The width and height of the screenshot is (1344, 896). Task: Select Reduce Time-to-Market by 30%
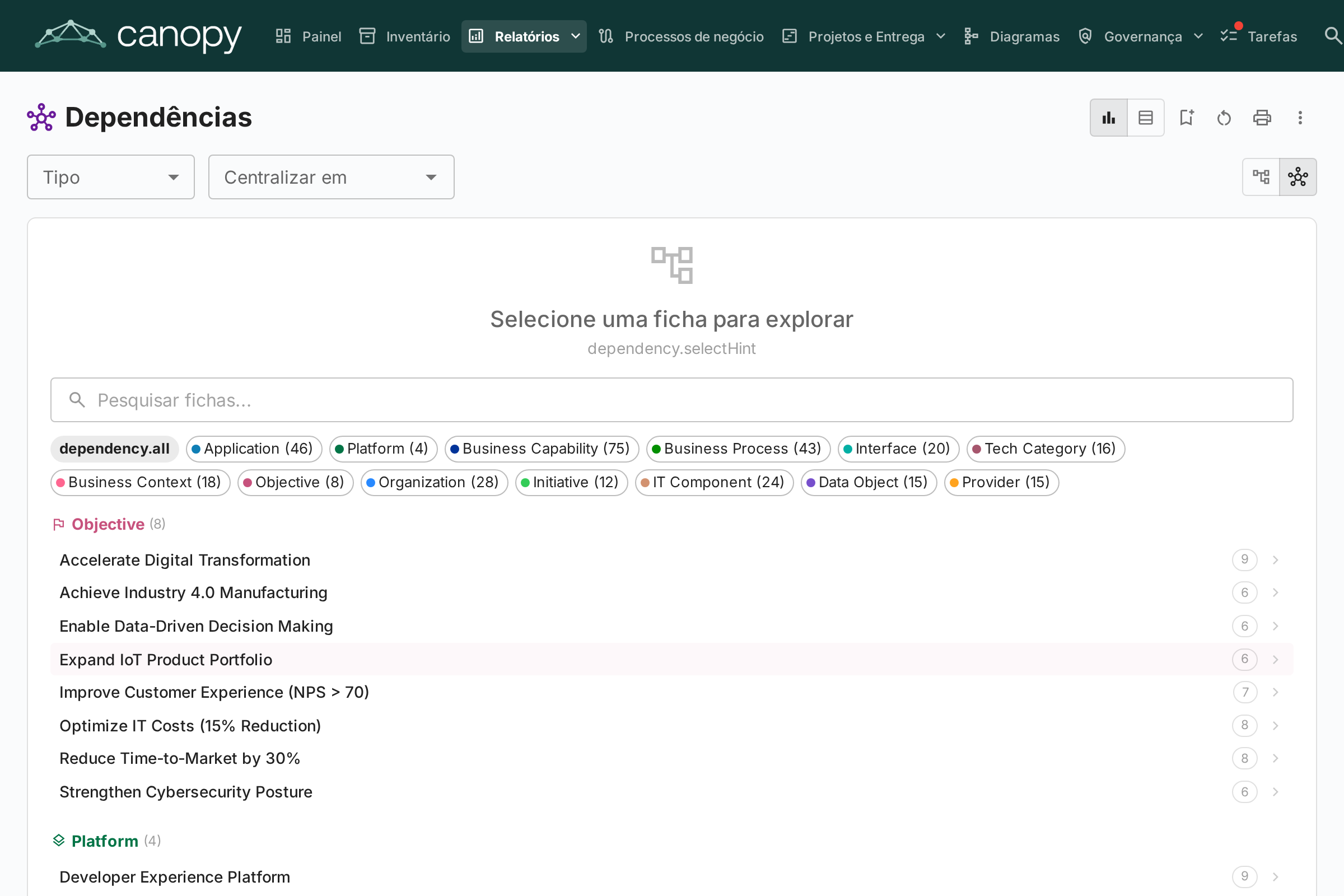coord(672,758)
